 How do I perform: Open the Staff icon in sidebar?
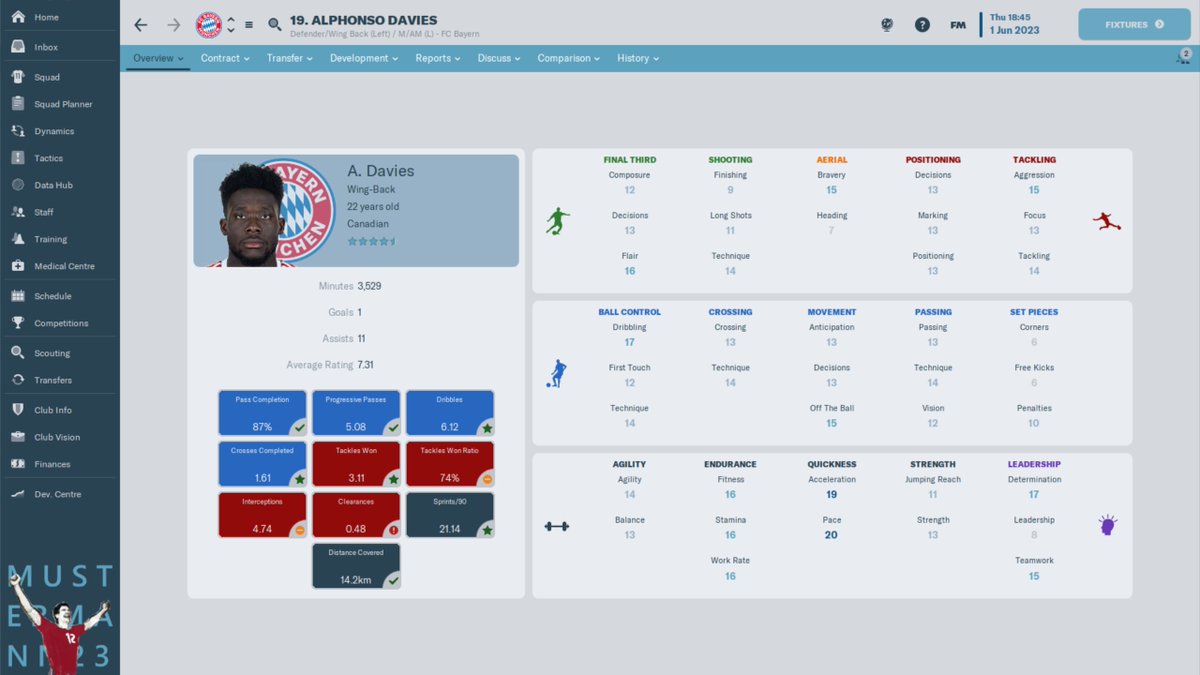[x=17, y=212]
